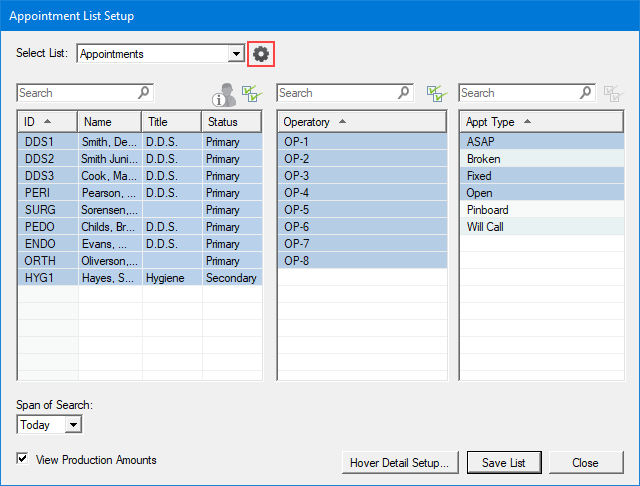This screenshot has width=640, height=486.
Task: Click magnifier icon in provider search box
Action: (144, 93)
